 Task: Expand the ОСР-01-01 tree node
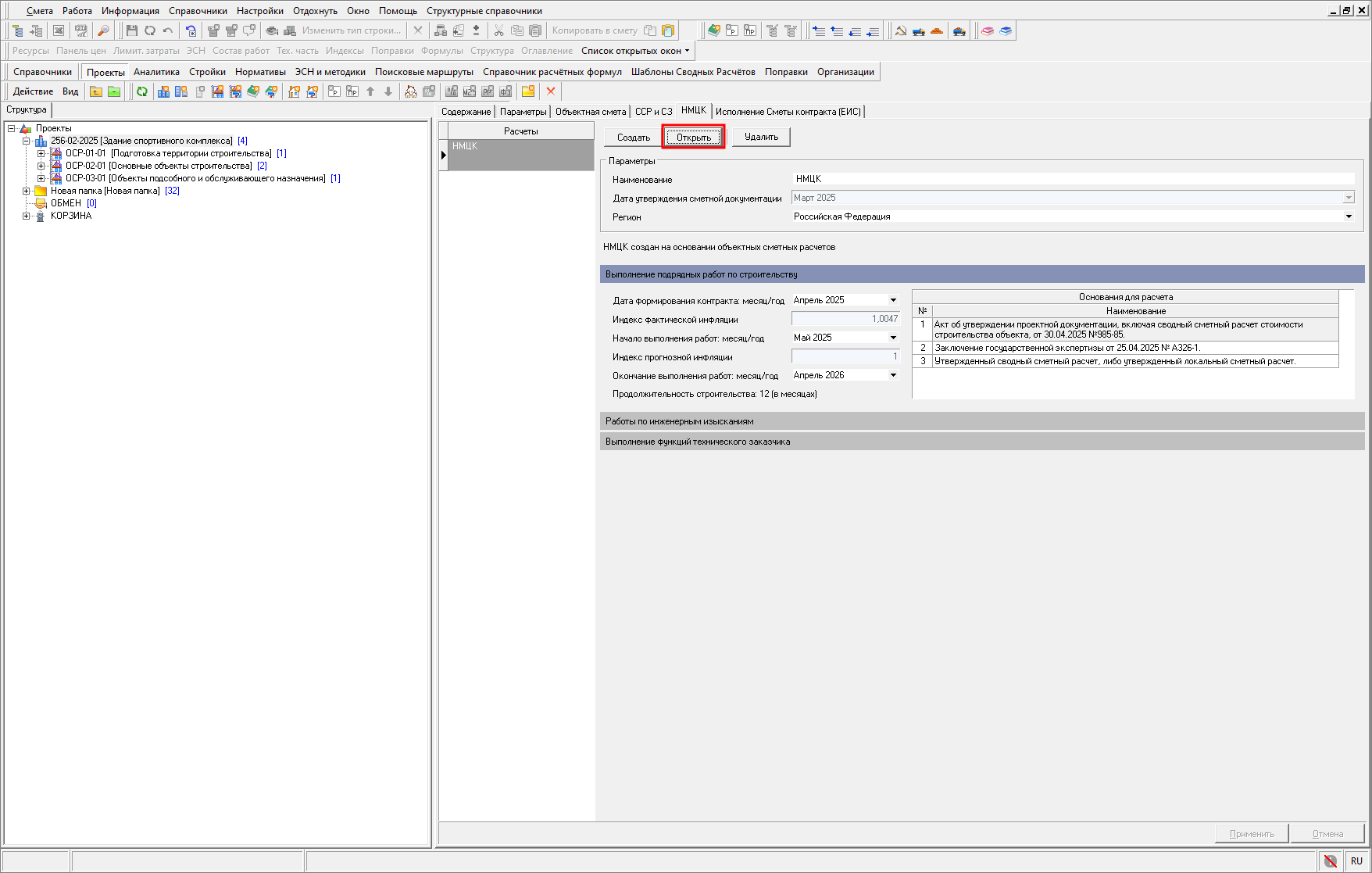click(x=41, y=153)
